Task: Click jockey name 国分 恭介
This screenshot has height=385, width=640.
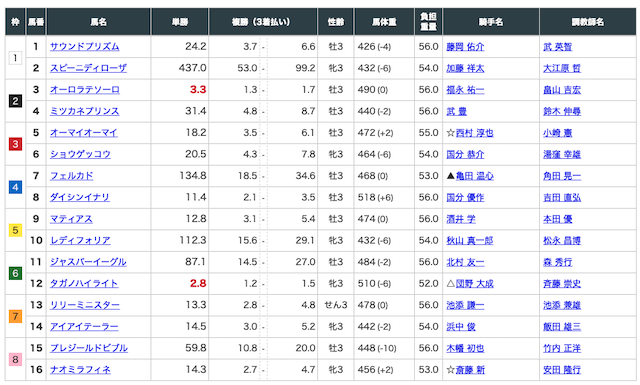Action: tap(465, 155)
